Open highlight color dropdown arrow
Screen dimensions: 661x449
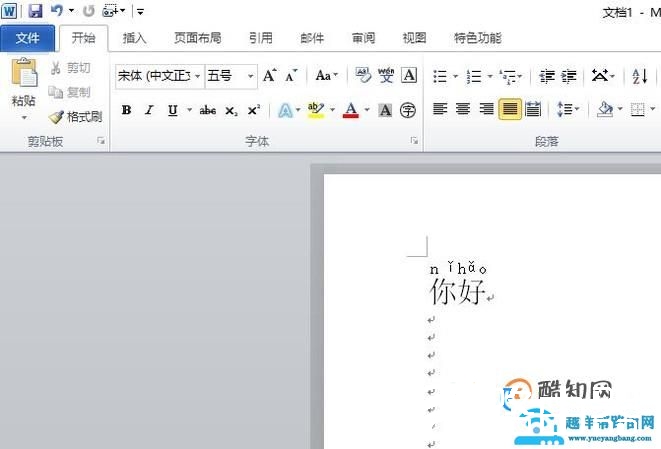tap(332, 110)
